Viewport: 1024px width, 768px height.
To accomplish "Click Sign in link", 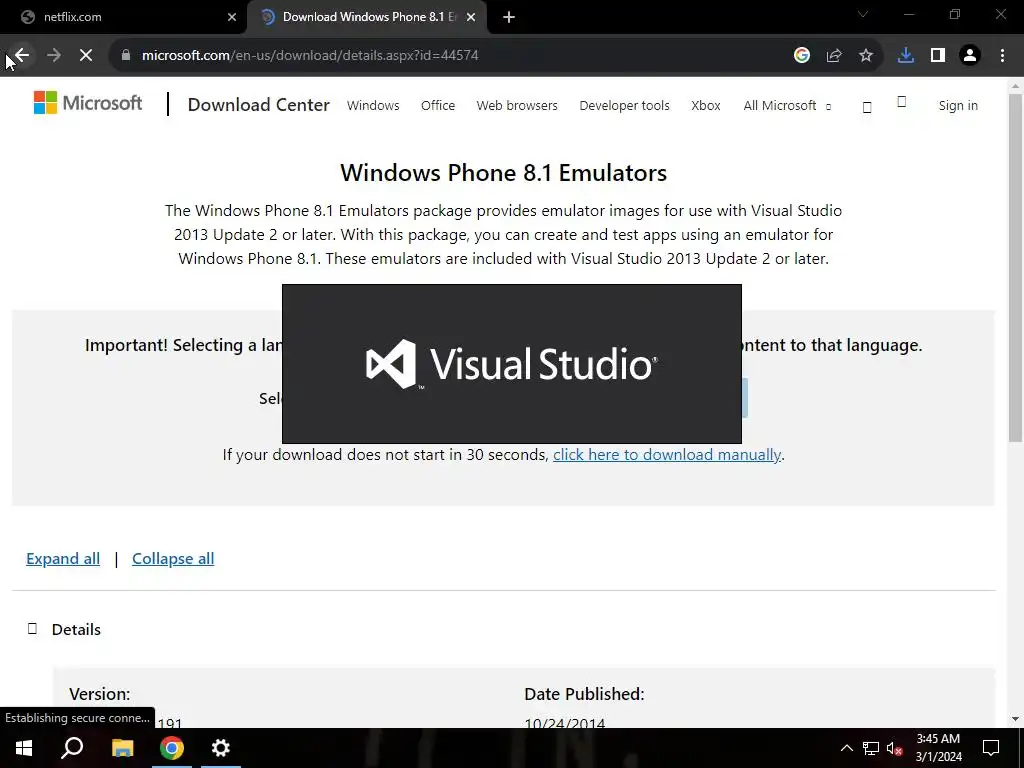I will pyautogui.click(x=958, y=105).
